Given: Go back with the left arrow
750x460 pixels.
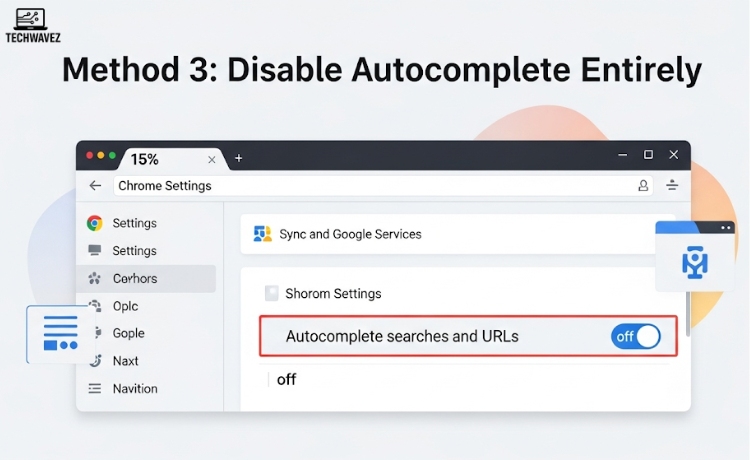Looking at the screenshot, I should [95, 185].
